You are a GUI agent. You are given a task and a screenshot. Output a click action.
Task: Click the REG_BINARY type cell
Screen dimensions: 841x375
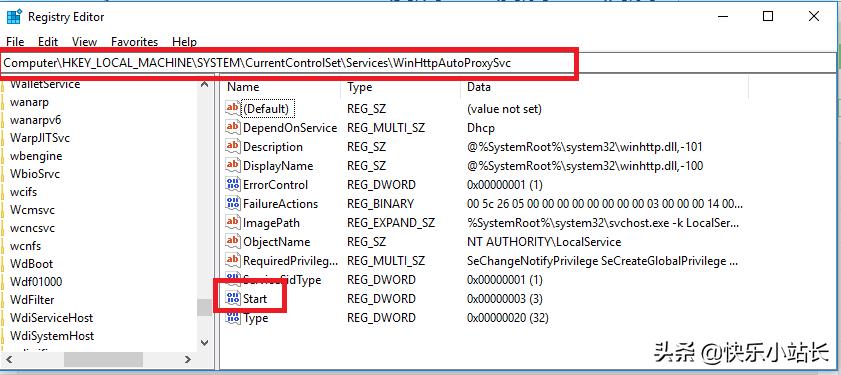(380, 204)
